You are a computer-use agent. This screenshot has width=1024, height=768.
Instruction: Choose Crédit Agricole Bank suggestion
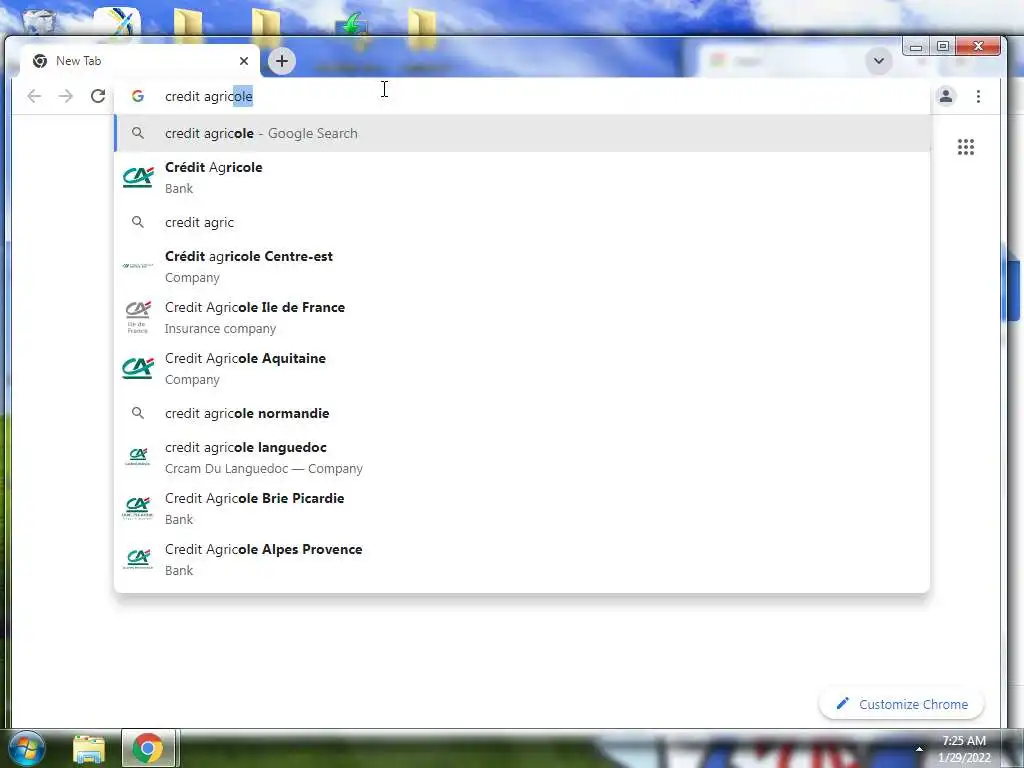point(522,178)
